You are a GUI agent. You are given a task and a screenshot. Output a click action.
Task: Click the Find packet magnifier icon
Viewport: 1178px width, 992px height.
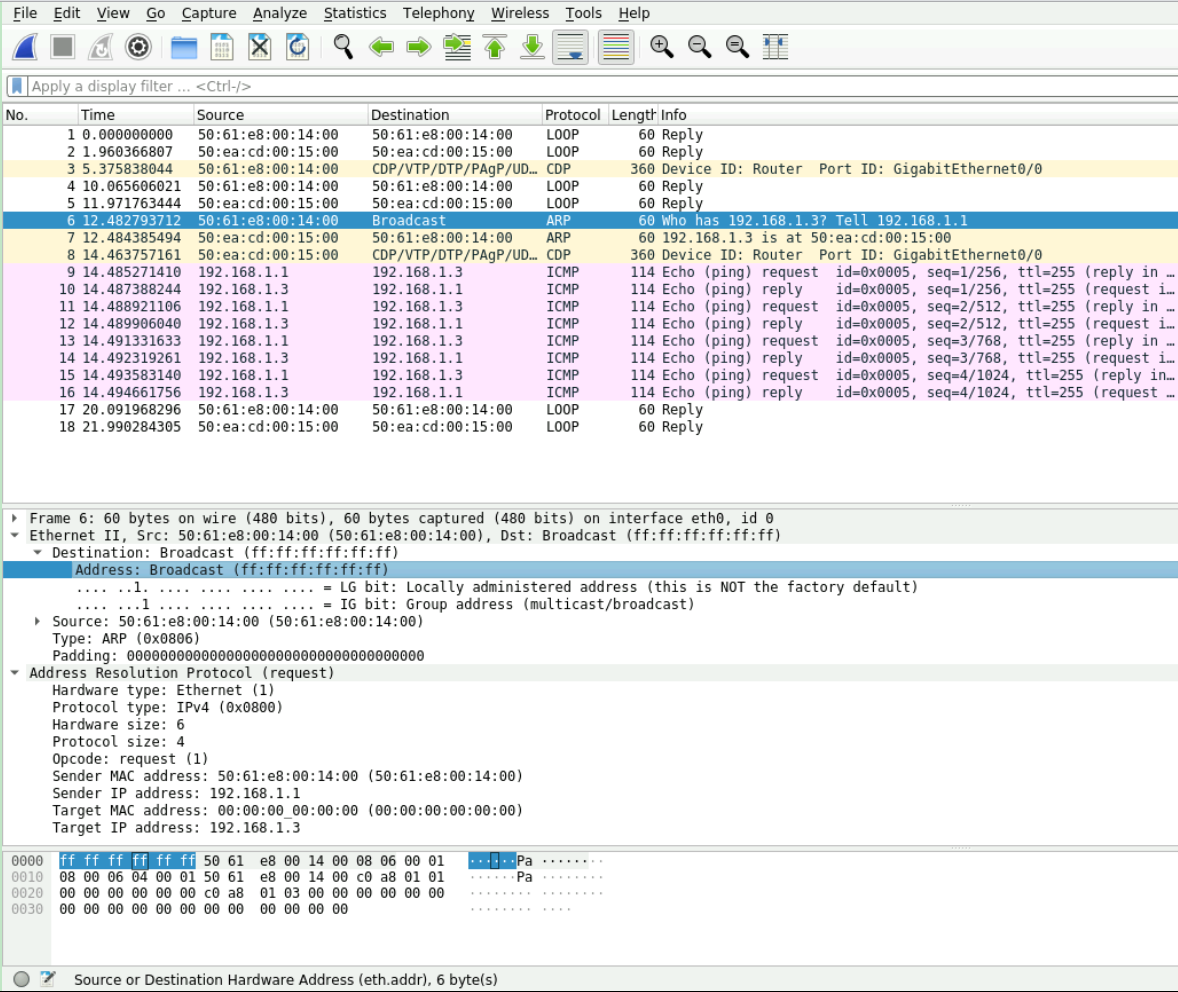343,47
